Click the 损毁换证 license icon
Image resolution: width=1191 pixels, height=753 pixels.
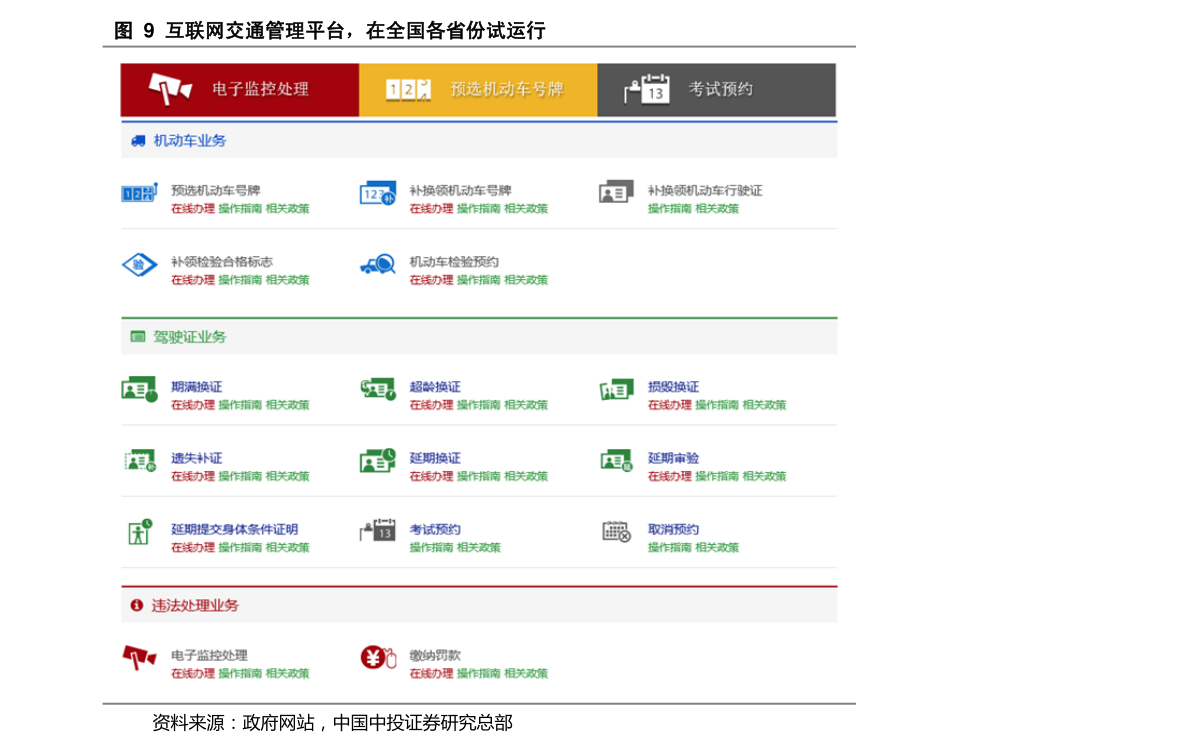(616, 389)
